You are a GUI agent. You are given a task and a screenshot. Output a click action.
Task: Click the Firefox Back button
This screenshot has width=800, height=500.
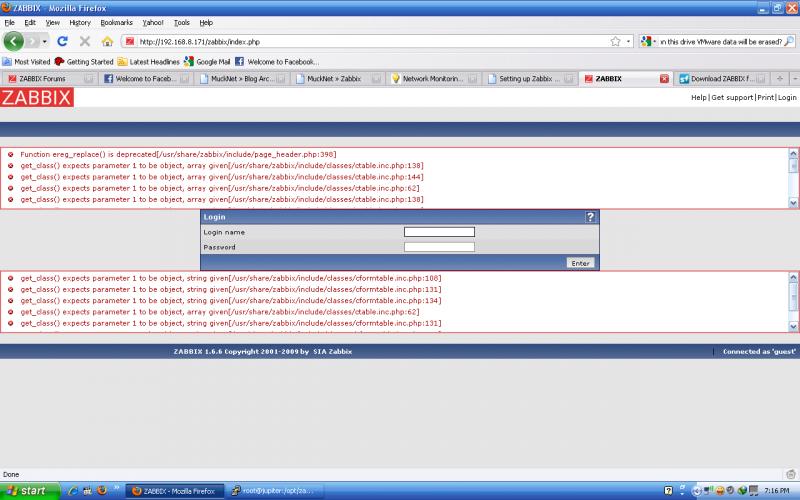[14, 41]
